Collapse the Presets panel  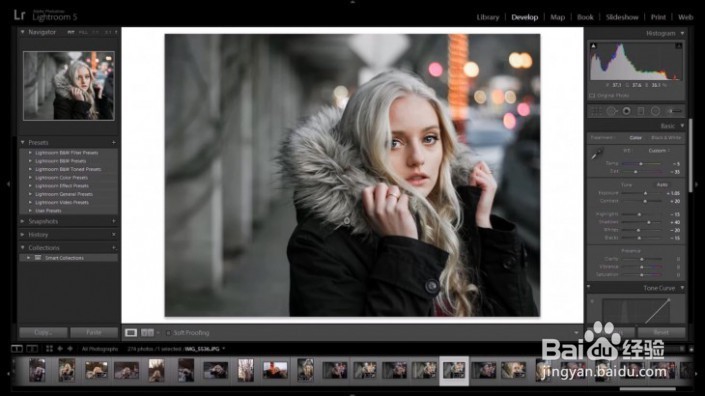[x=22, y=142]
